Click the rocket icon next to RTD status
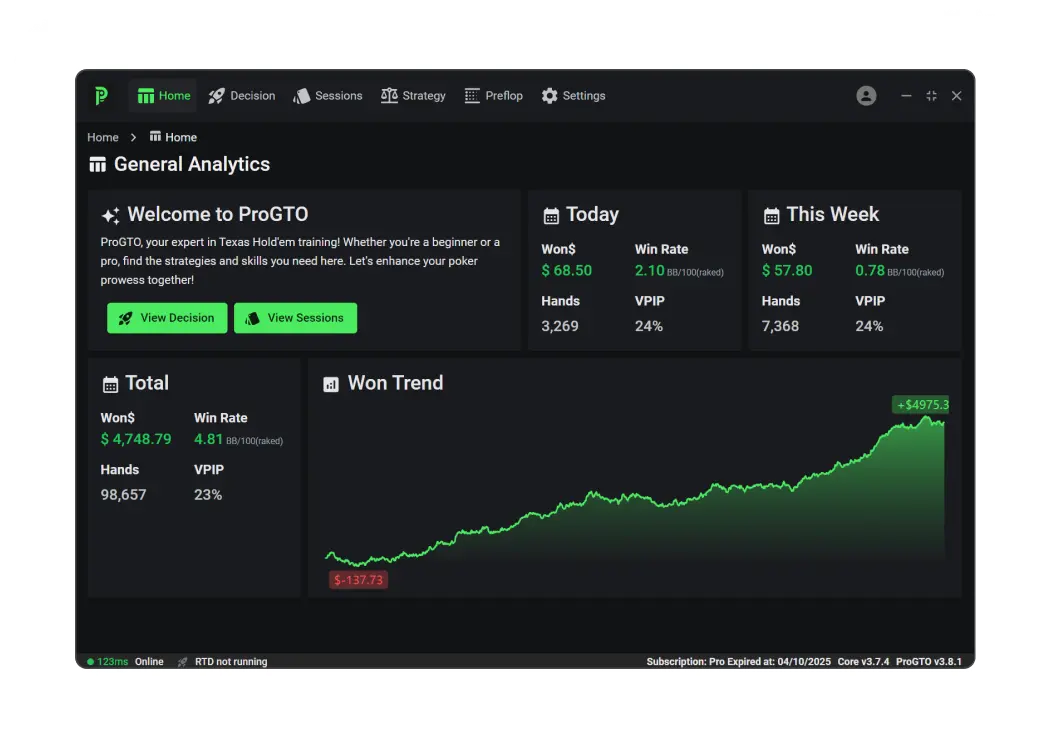1051x750 pixels. [x=182, y=662]
